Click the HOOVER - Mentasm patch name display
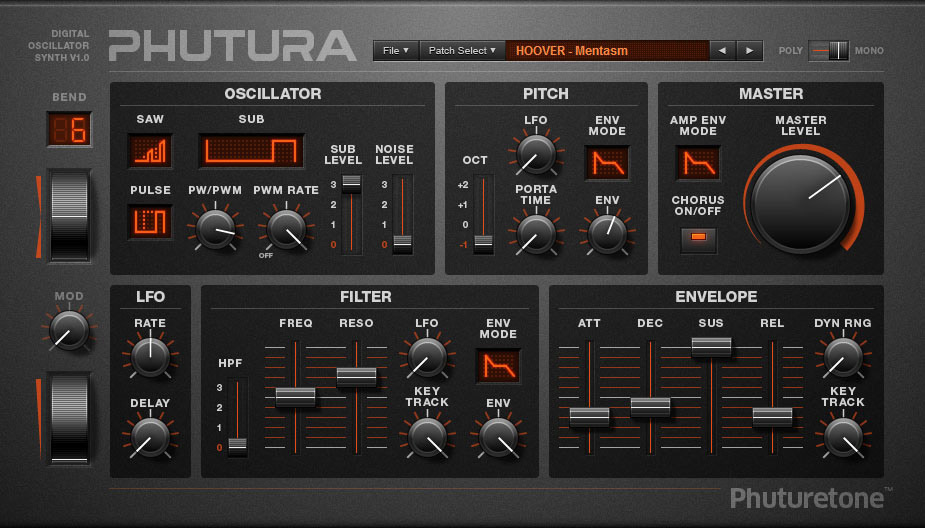The width and height of the screenshot is (925, 528). click(x=607, y=51)
